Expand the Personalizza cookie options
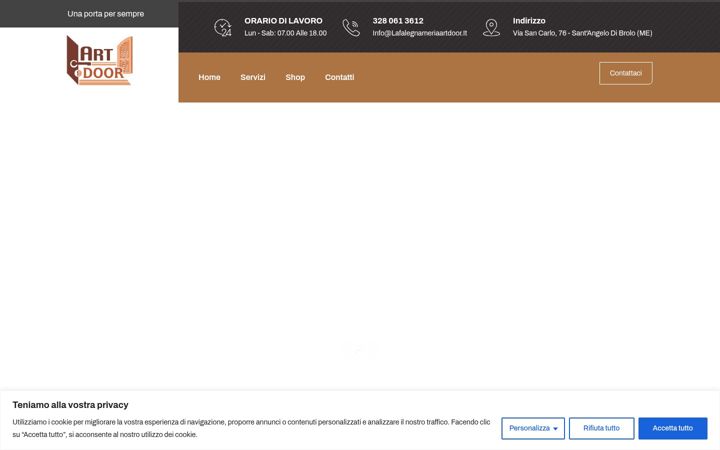Screen dimensions: 720x450 tap(533, 428)
